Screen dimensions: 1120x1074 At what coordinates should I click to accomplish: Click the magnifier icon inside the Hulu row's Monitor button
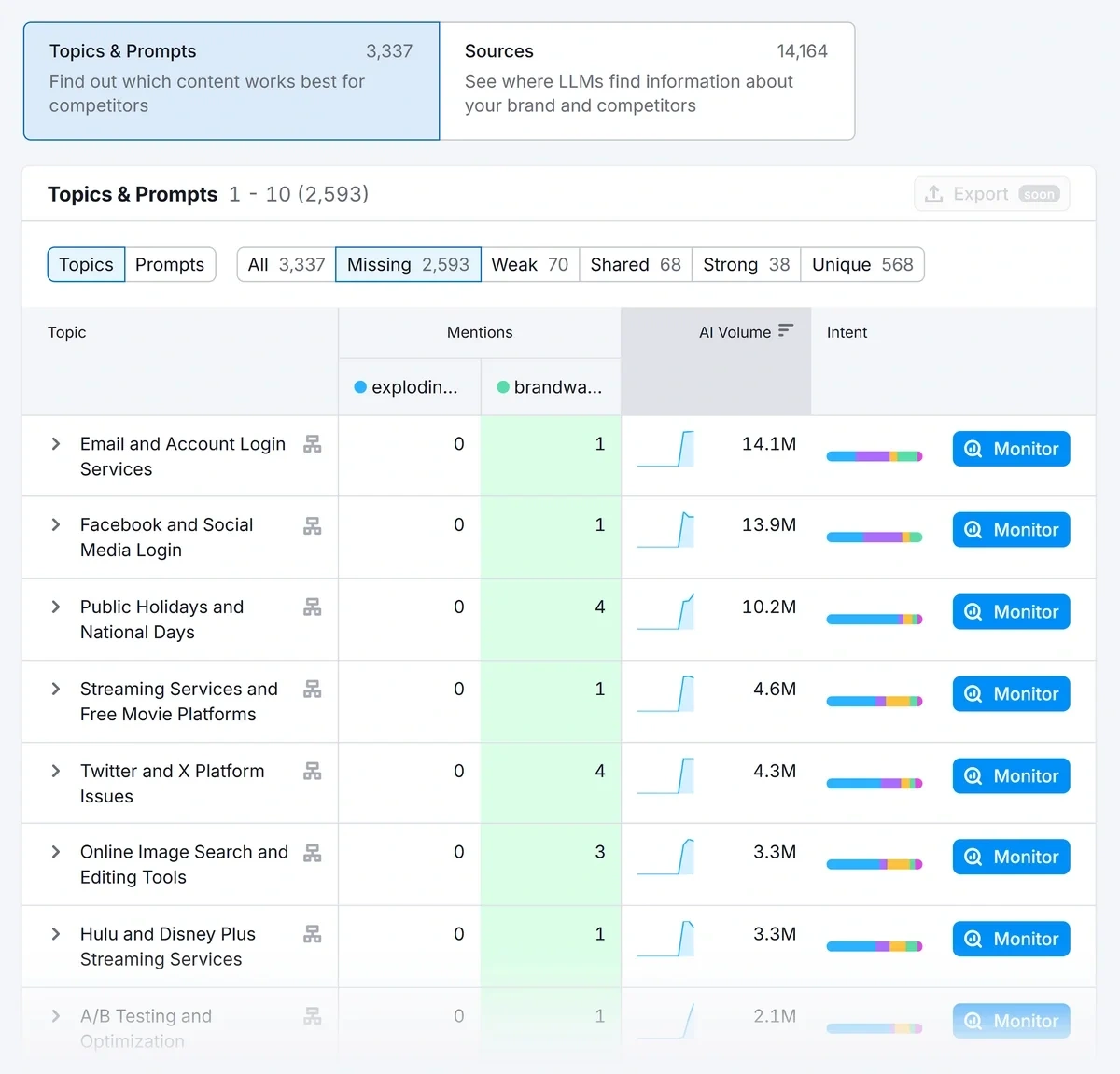pos(973,940)
